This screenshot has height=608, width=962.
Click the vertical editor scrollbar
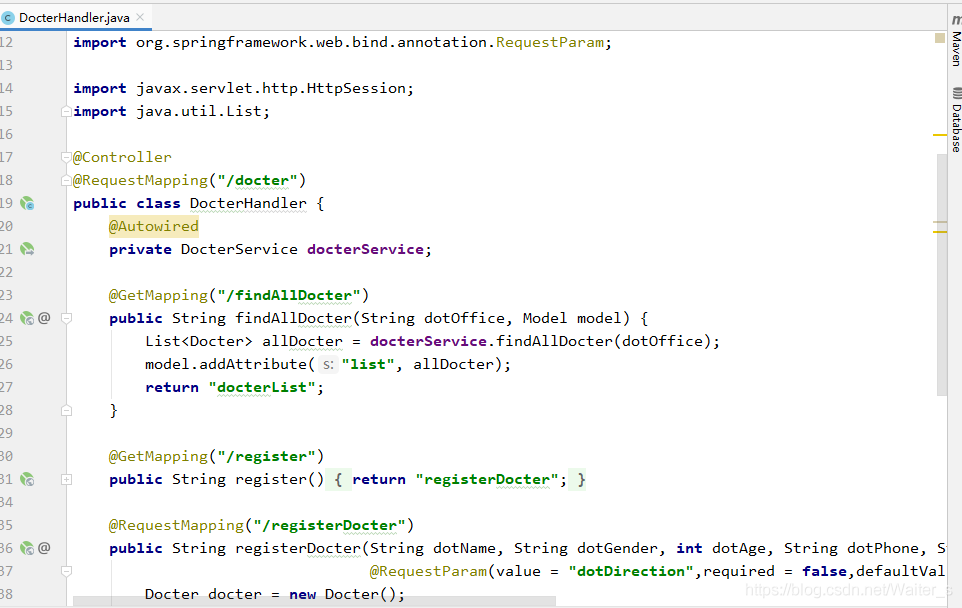(942, 275)
